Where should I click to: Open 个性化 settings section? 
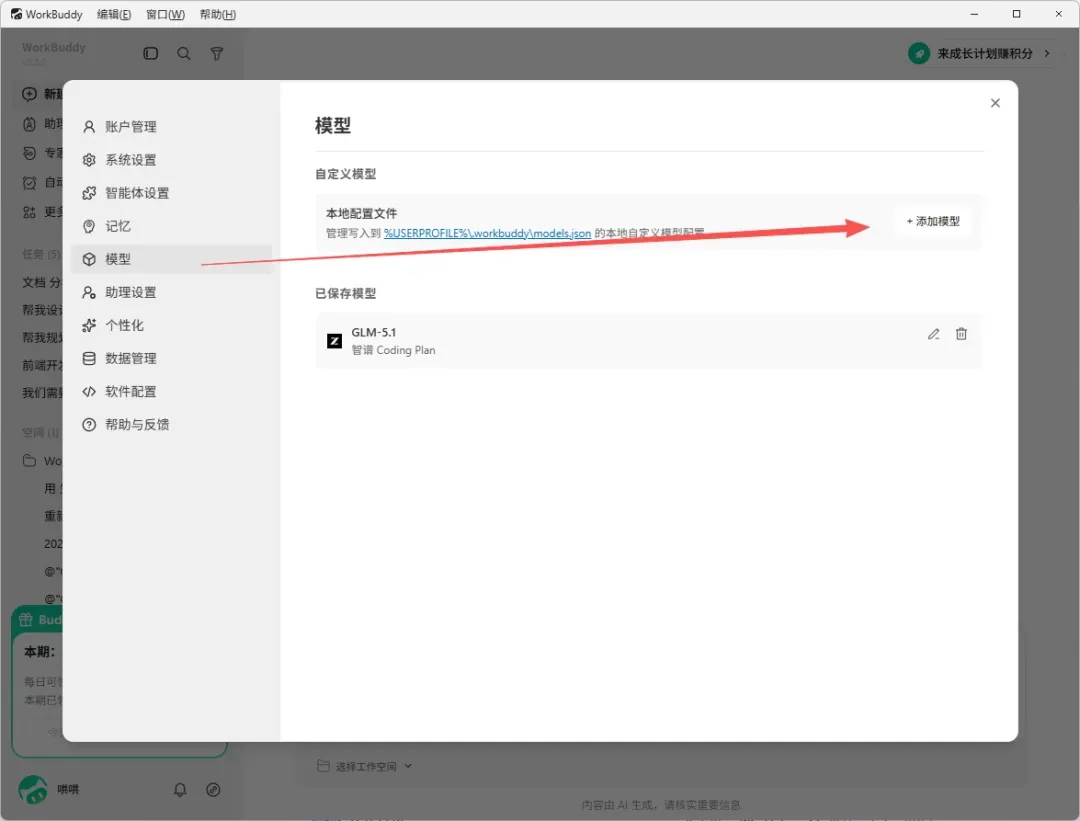171,325
